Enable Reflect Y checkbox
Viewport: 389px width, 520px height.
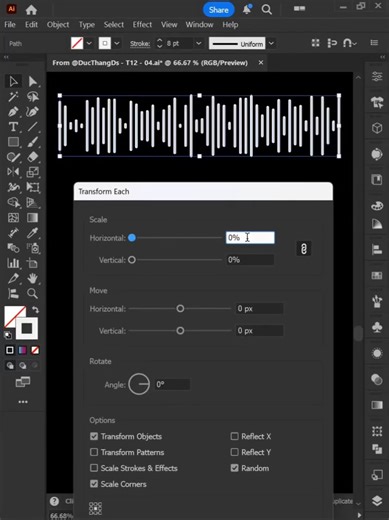[235, 452]
